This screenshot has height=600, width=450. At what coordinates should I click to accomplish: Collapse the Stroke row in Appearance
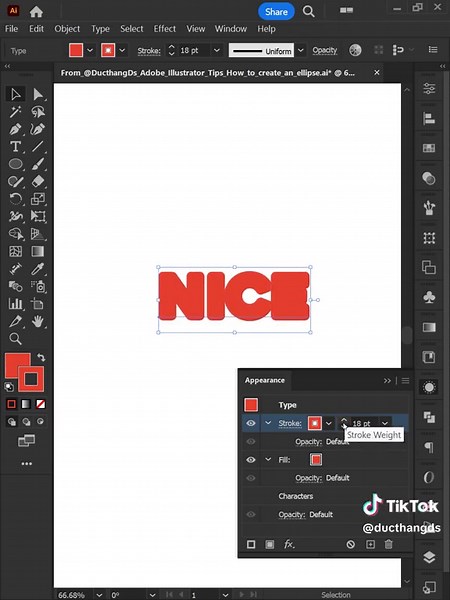click(268, 423)
